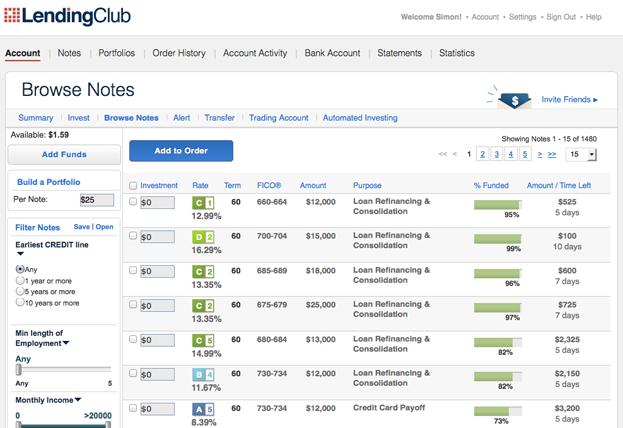This screenshot has height=428, width=623.
Task: Check the box for the $25,000 loan
Action: tap(133, 304)
